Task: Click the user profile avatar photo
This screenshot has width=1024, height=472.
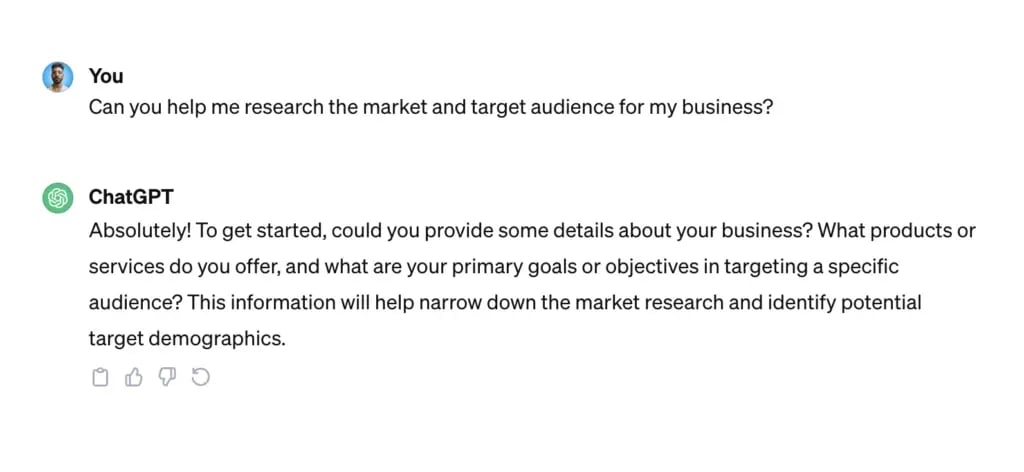Action: coord(58,77)
